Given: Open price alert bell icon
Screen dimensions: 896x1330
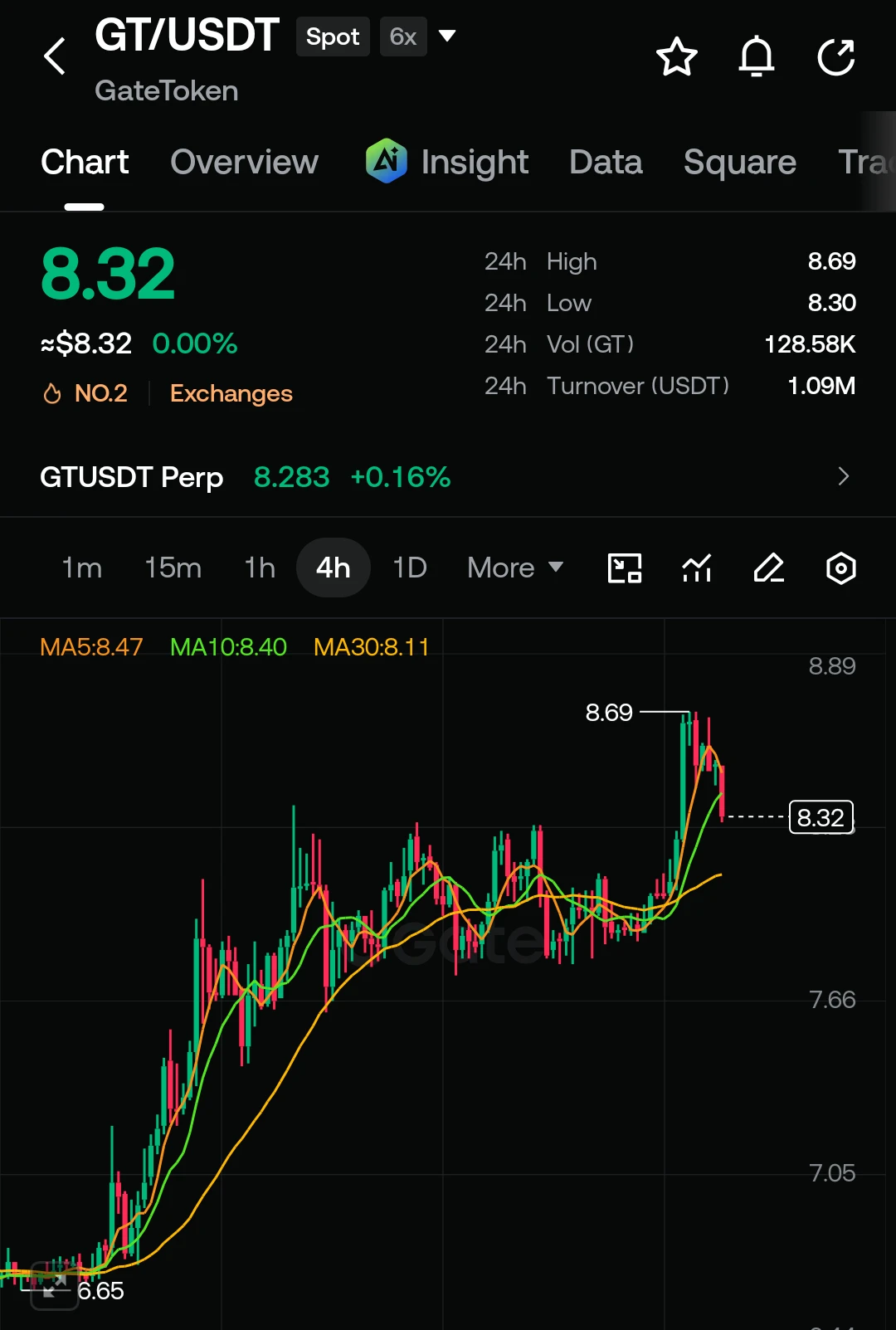Looking at the screenshot, I should point(757,56).
